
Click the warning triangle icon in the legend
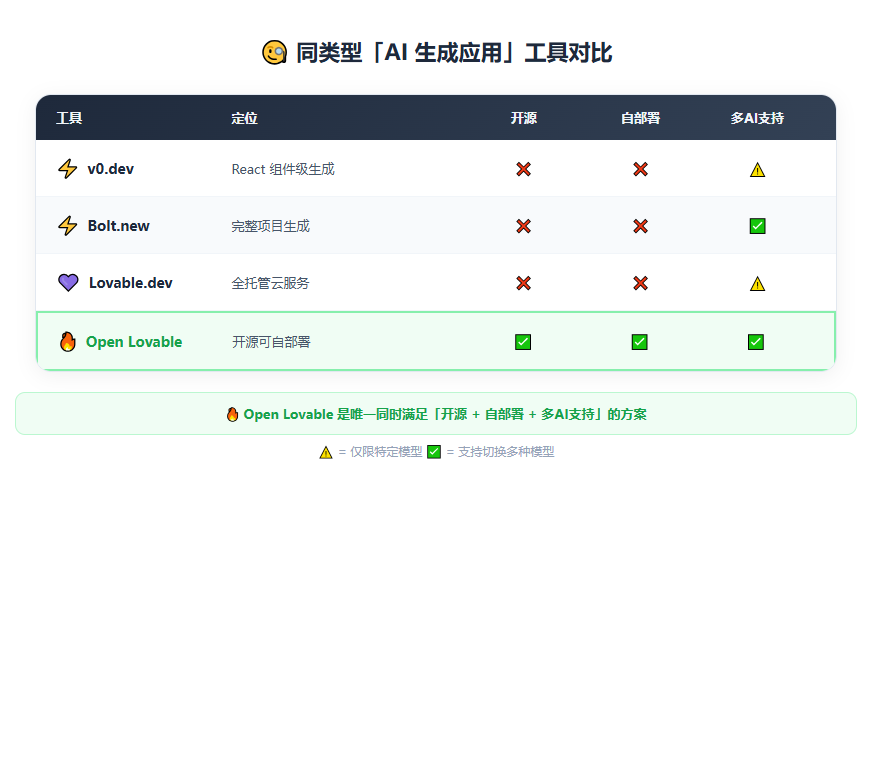click(x=326, y=452)
